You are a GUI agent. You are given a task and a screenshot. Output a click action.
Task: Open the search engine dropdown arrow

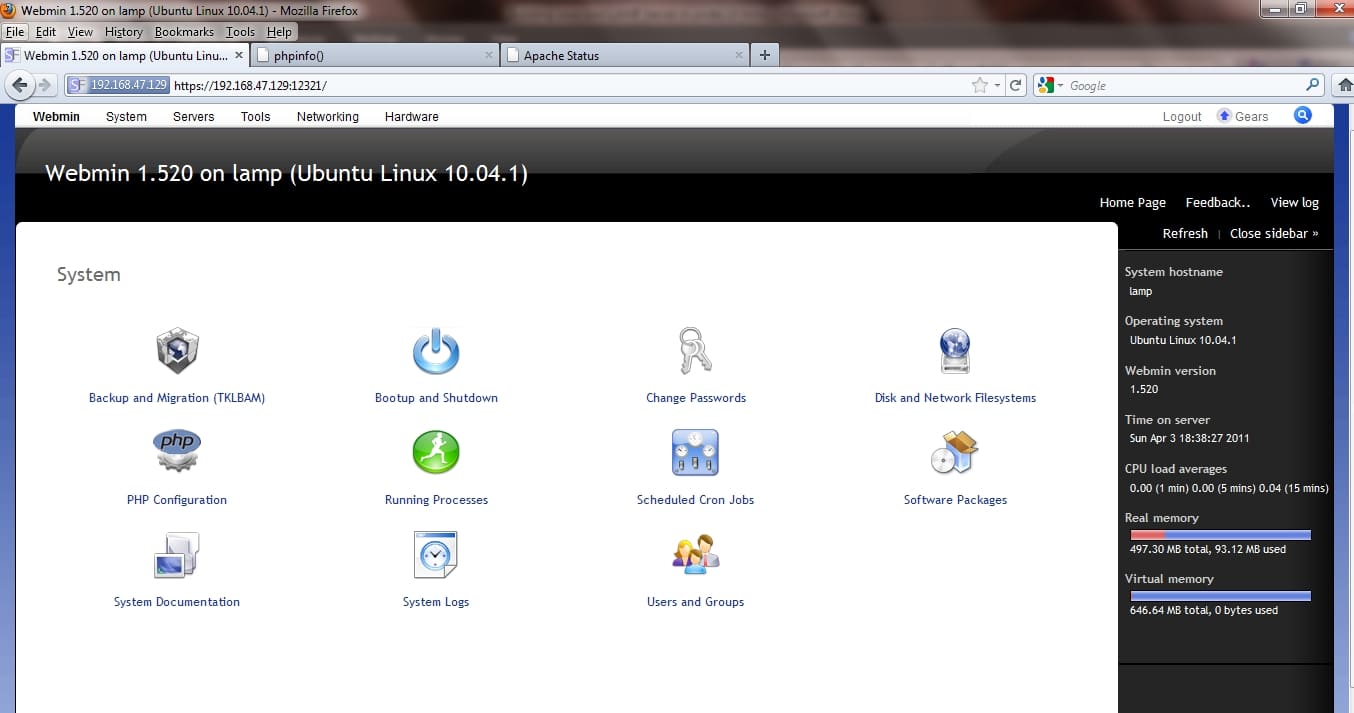point(1060,86)
